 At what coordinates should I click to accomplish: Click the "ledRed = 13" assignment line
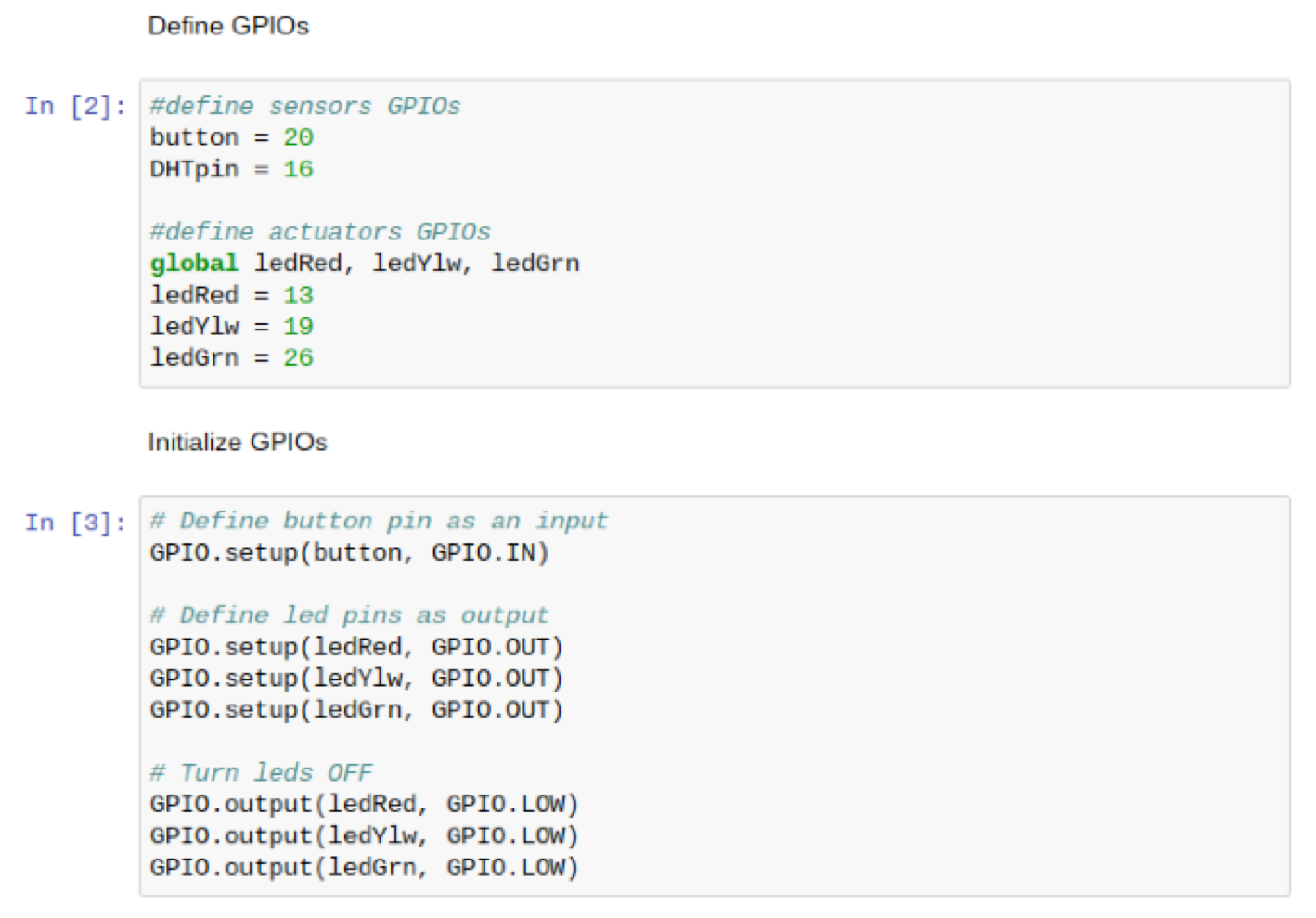coord(231,295)
